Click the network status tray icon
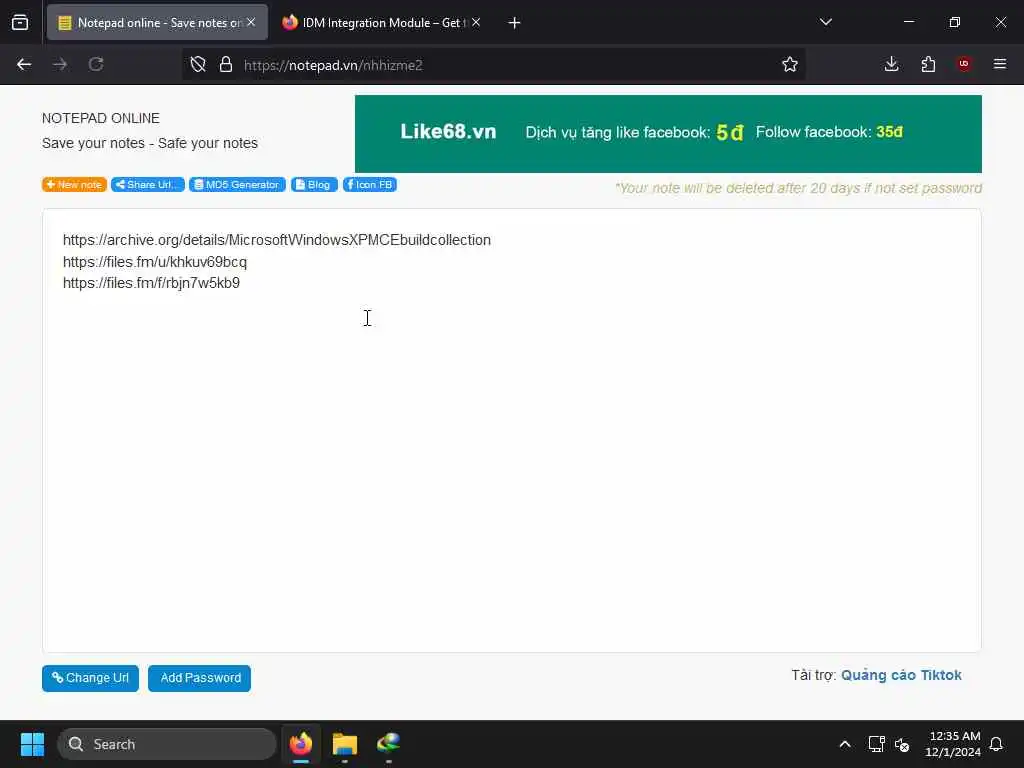Image resolution: width=1024 pixels, height=768 pixels. (x=876, y=744)
